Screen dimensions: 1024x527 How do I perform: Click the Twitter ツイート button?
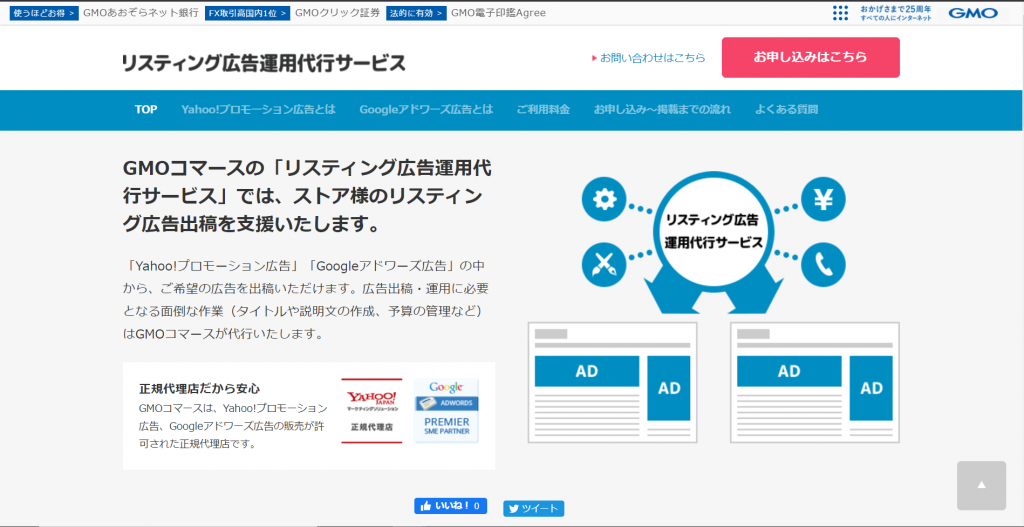[x=534, y=509]
